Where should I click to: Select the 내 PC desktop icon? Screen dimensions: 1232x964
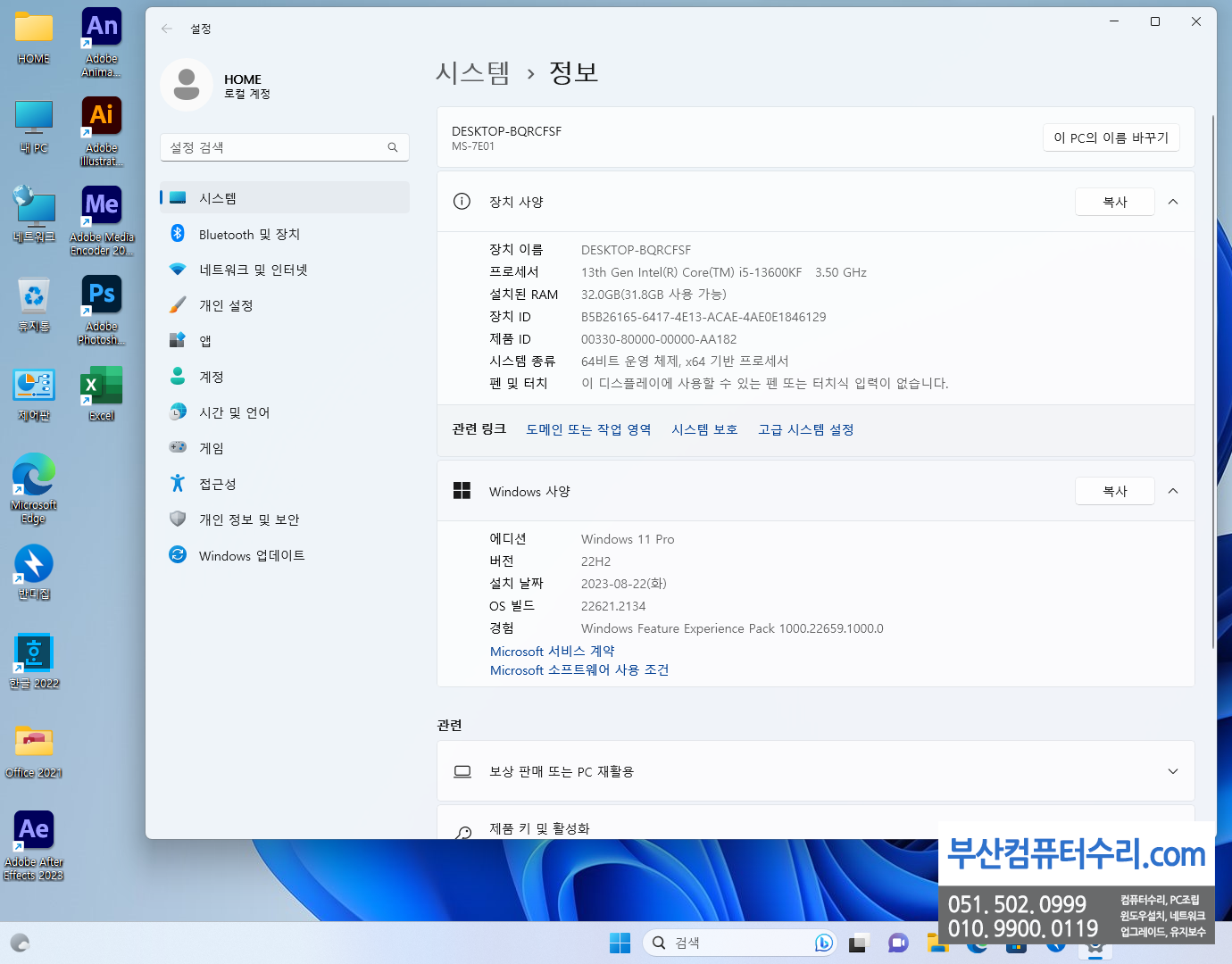pyautogui.click(x=34, y=127)
